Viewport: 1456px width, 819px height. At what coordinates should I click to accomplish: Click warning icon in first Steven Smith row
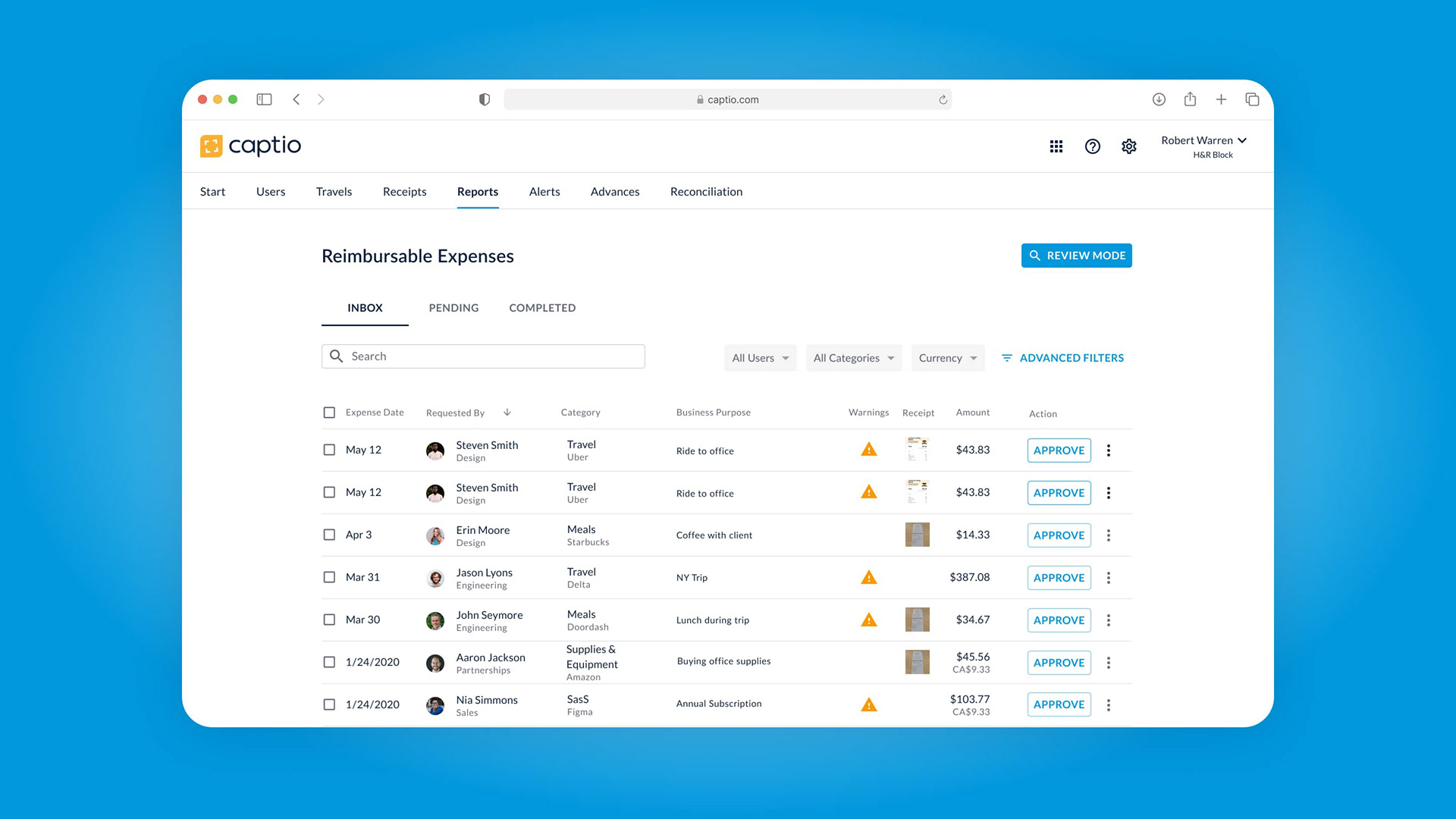click(x=869, y=450)
